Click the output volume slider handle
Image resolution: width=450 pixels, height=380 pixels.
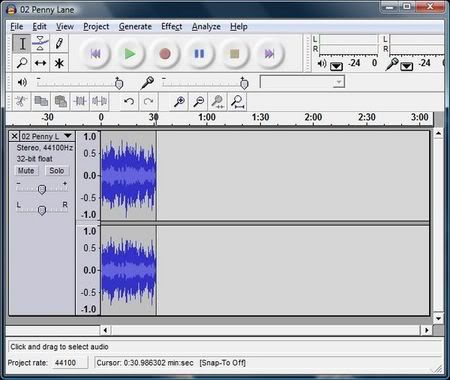tap(119, 83)
